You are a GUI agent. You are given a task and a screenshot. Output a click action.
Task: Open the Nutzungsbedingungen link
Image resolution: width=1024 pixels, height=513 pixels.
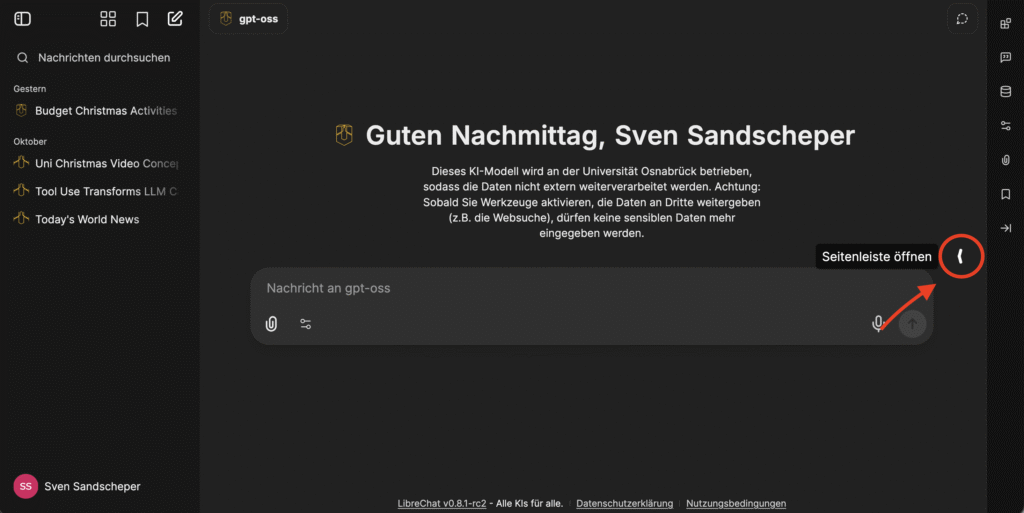(x=736, y=503)
